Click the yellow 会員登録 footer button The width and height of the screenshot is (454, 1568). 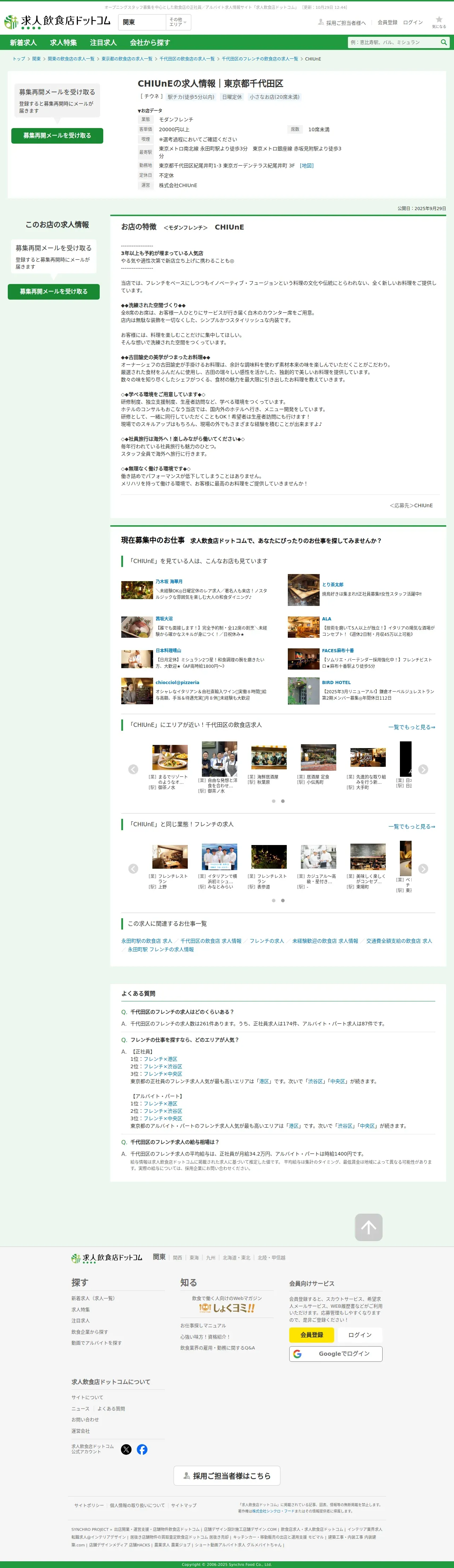point(312,1335)
